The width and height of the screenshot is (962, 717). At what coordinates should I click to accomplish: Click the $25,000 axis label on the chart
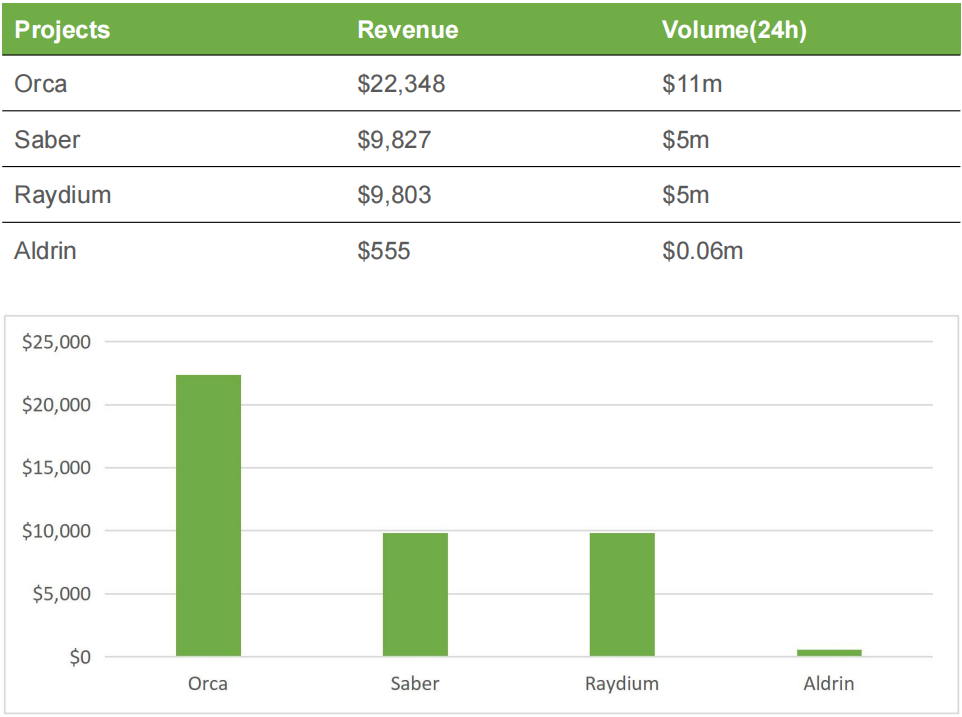click(x=56, y=342)
